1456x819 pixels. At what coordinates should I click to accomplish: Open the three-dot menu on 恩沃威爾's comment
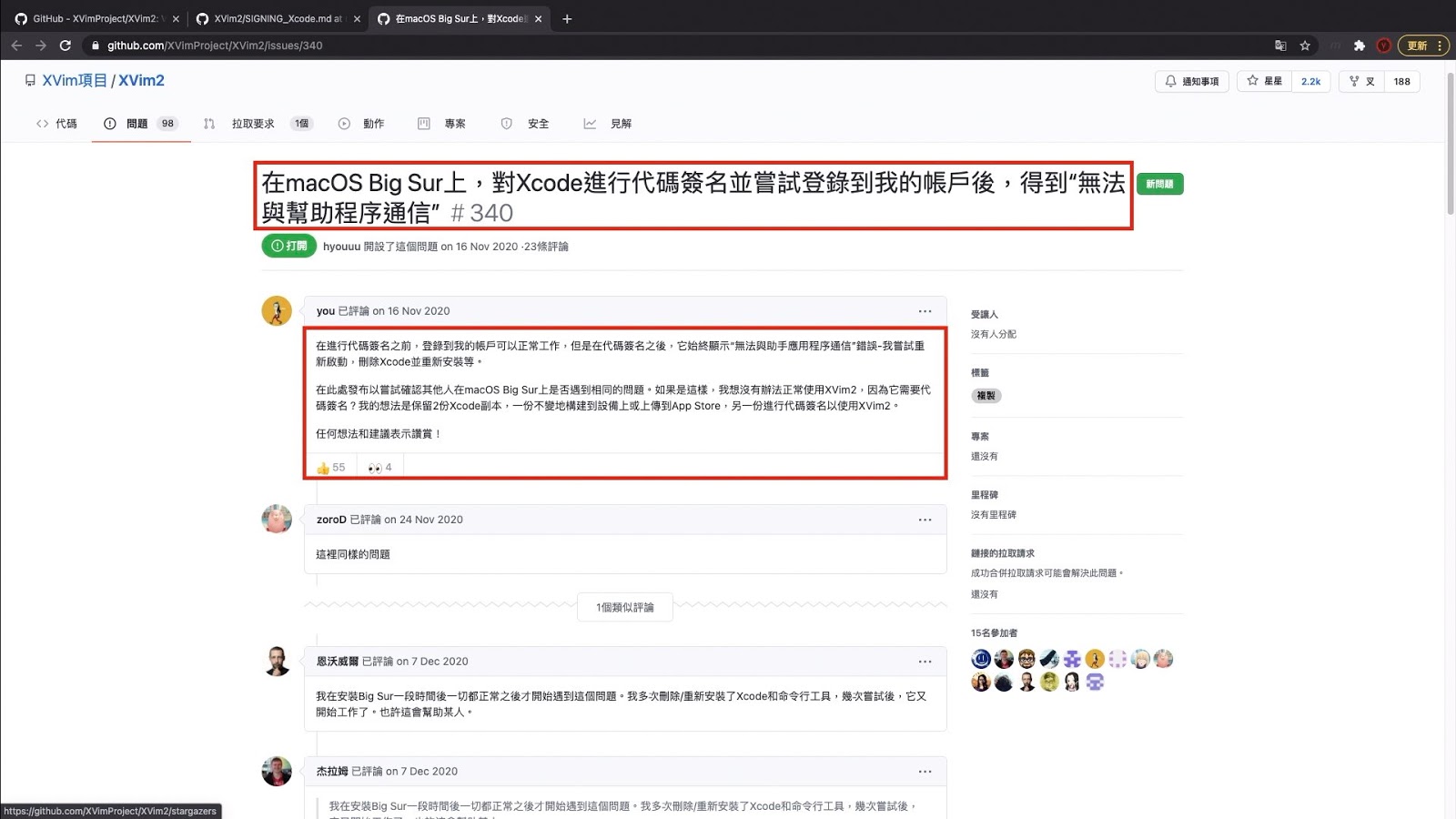click(925, 662)
